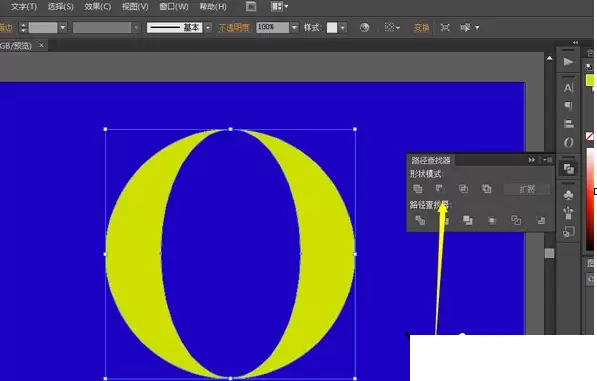
Task: Toggle the Pathfinder dock icon
Action: pos(568,169)
